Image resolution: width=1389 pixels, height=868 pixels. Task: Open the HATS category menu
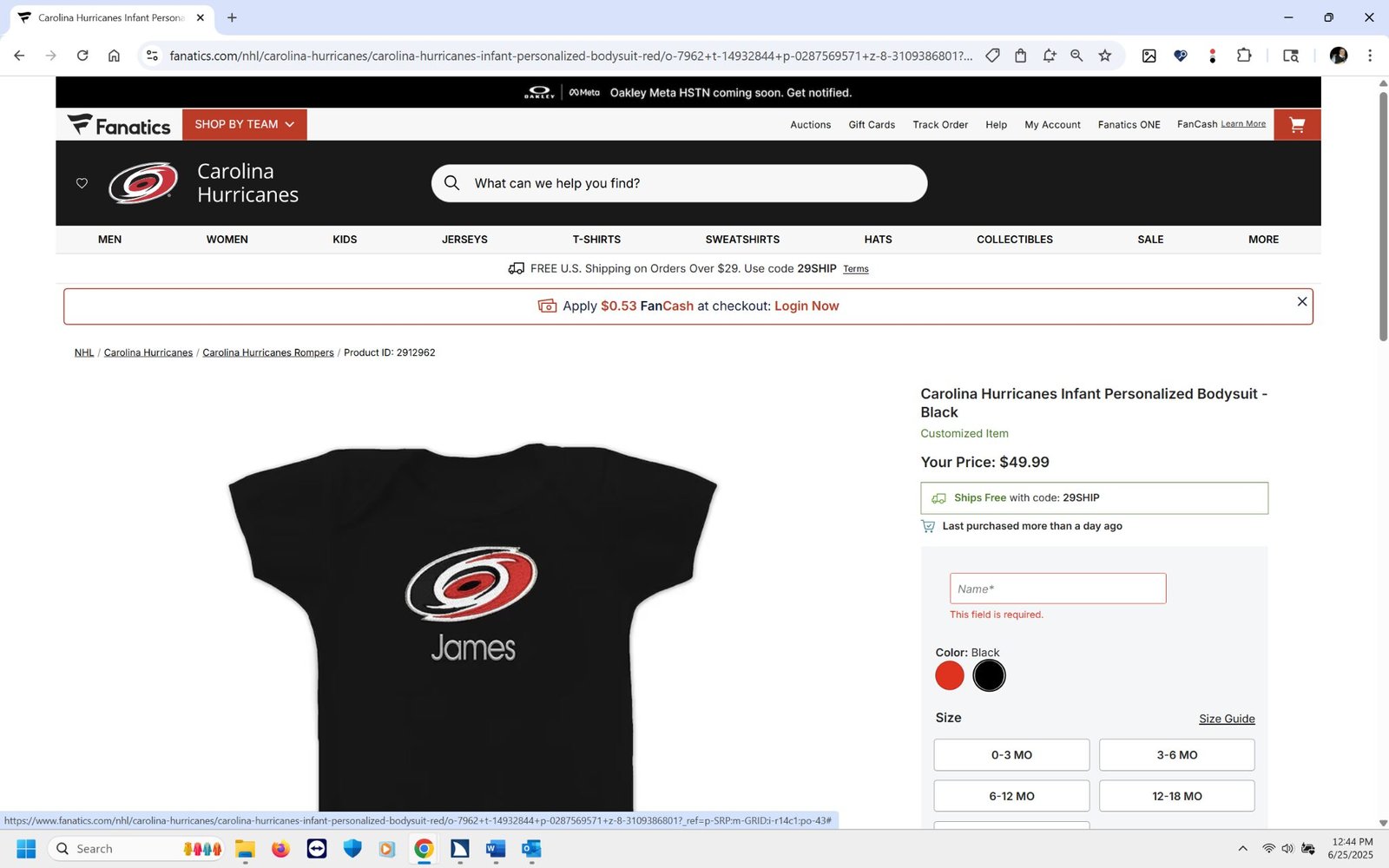878,240
